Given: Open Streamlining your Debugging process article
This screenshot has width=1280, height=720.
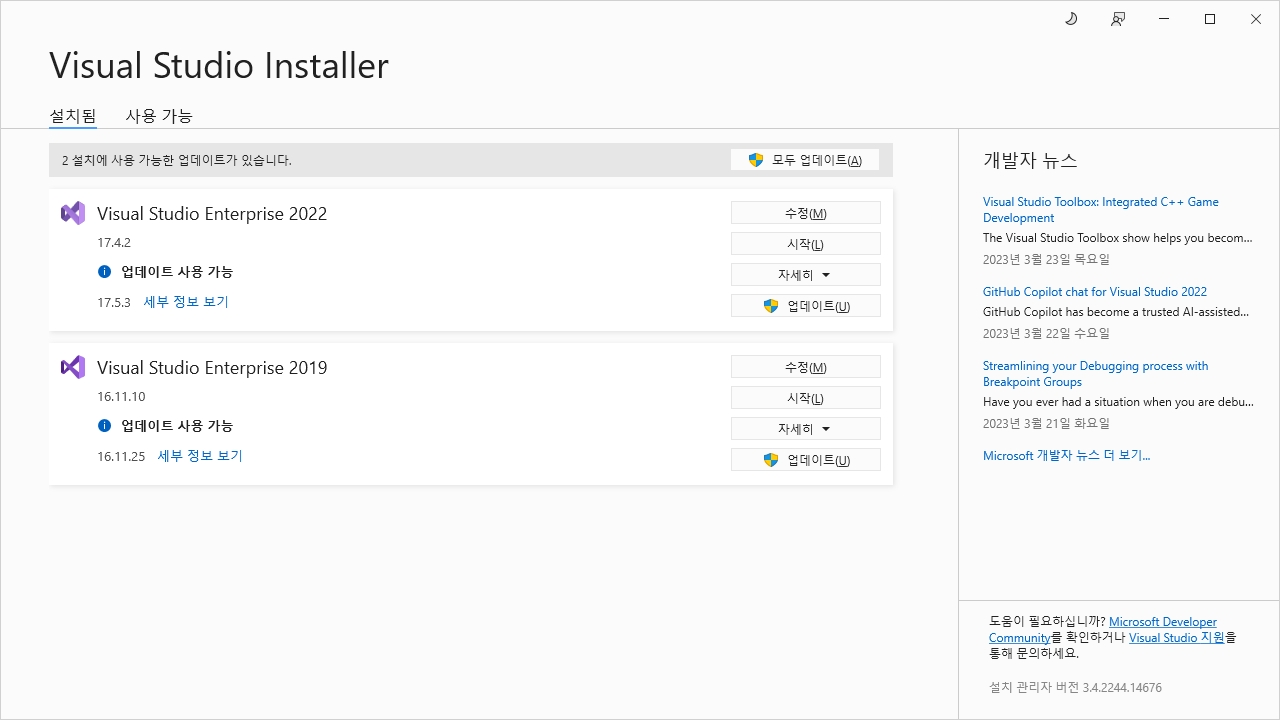Looking at the screenshot, I should (1095, 374).
